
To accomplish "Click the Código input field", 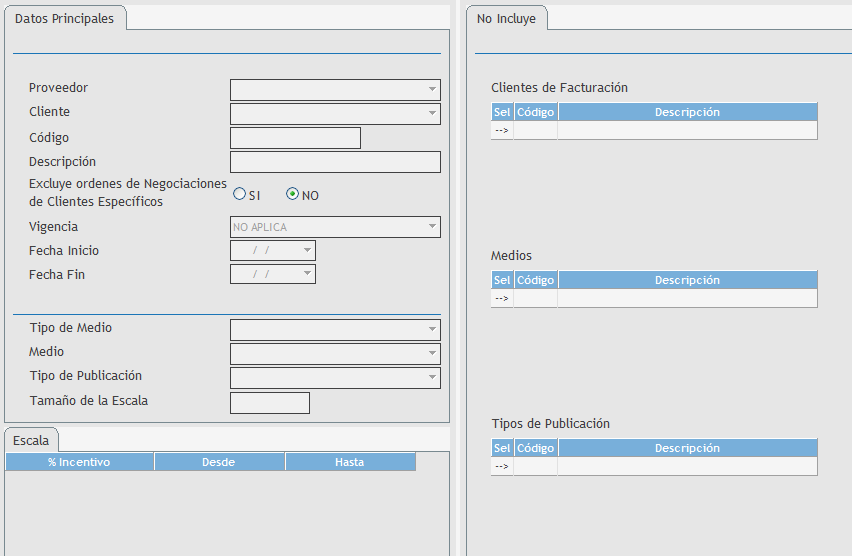I will pos(295,138).
